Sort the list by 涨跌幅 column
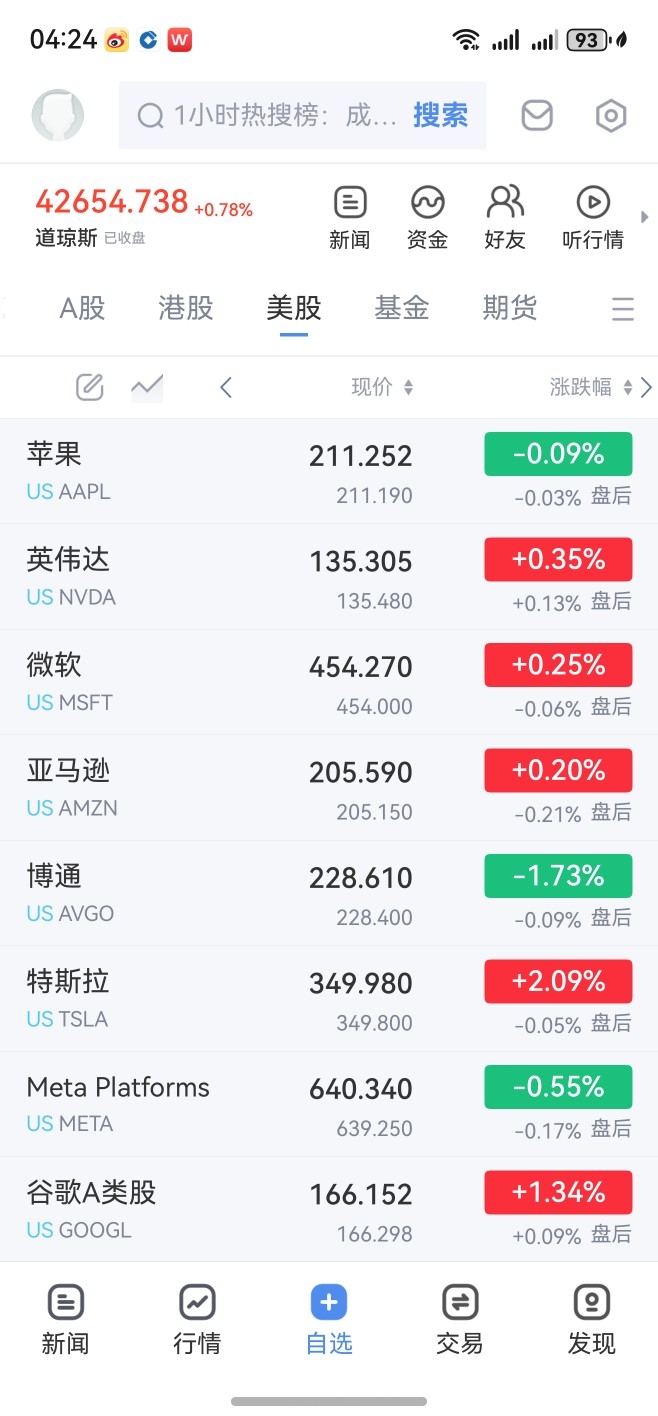The width and height of the screenshot is (658, 1416). point(591,387)
